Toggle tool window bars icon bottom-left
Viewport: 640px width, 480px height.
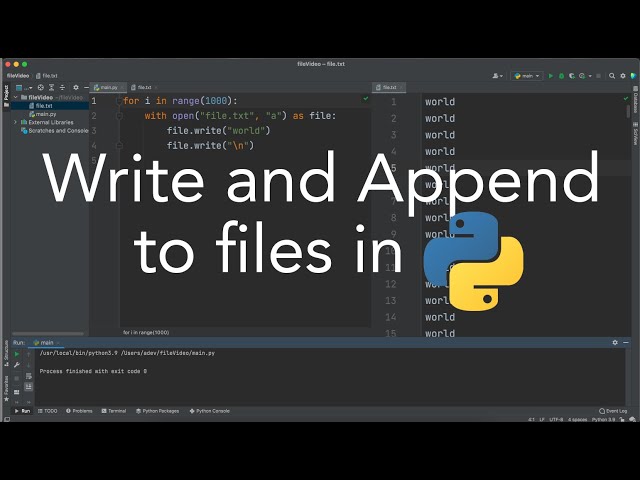[x=7, y=420]
